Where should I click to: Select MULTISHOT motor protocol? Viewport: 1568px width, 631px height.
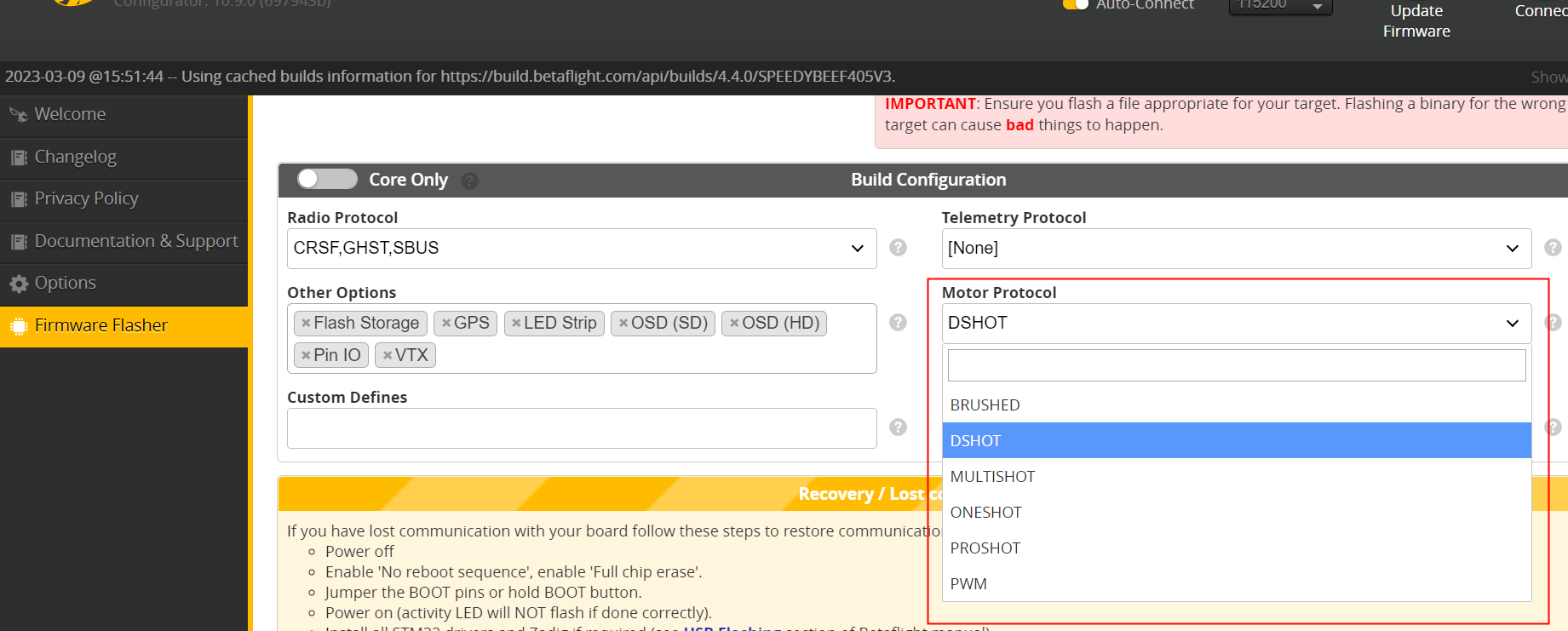point(1237,477)
